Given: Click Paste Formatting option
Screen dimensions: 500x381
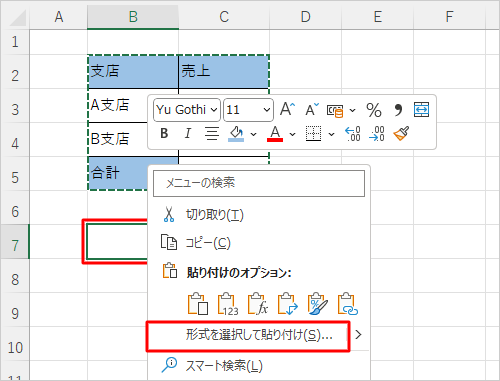Looking at the screenshot, I should click(x=318, y=304).
